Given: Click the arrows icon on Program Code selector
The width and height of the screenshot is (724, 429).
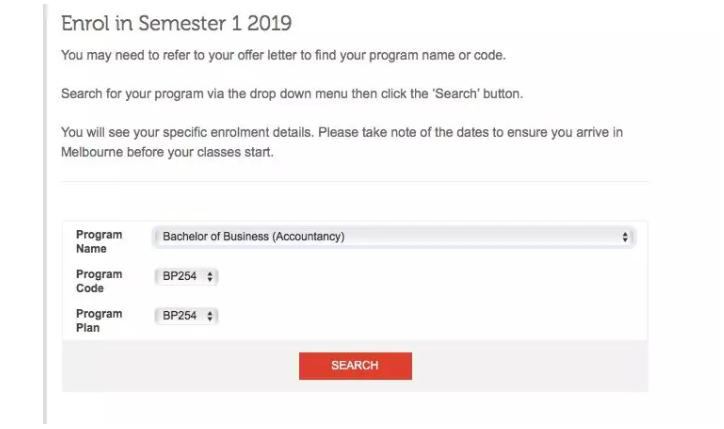Looking at the screenshot, I should pyautogui.click(x=210, y=276).
